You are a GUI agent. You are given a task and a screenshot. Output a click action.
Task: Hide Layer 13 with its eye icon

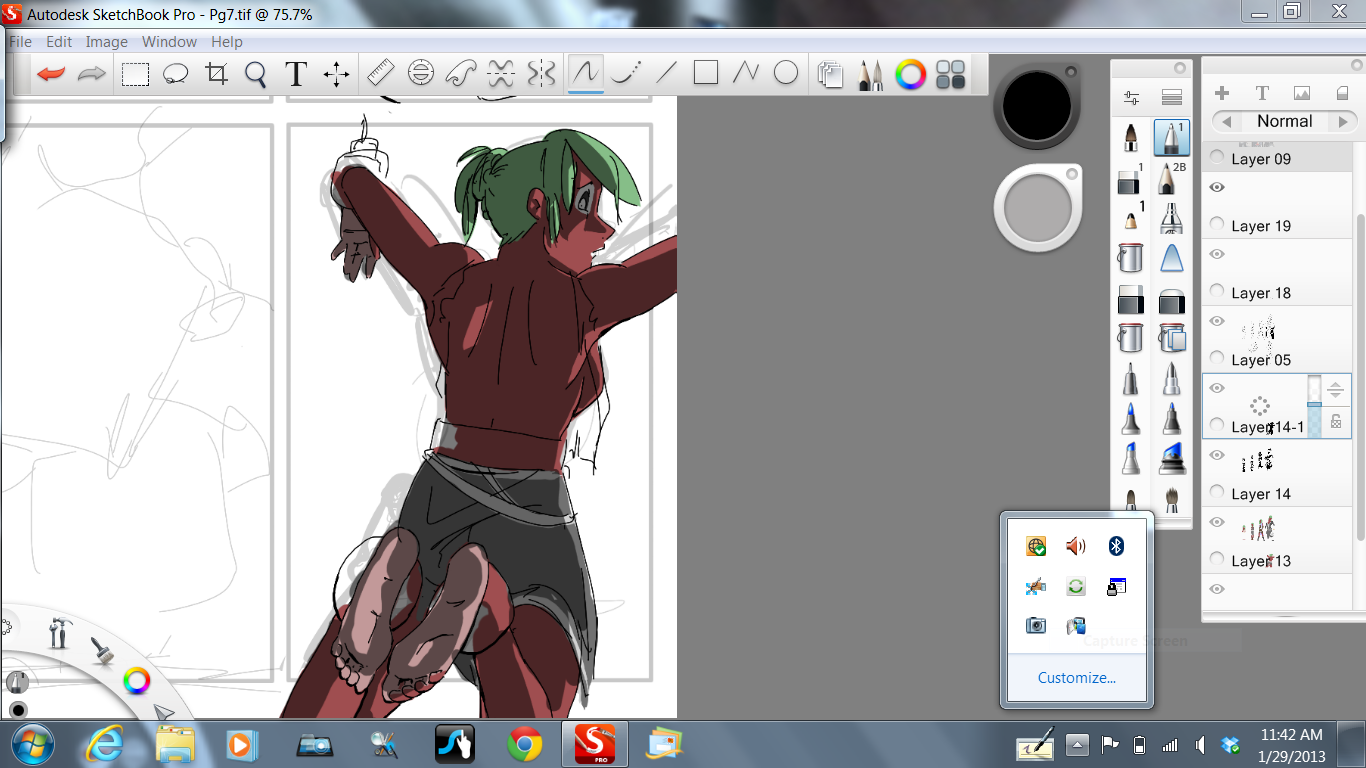[1217, 522]
